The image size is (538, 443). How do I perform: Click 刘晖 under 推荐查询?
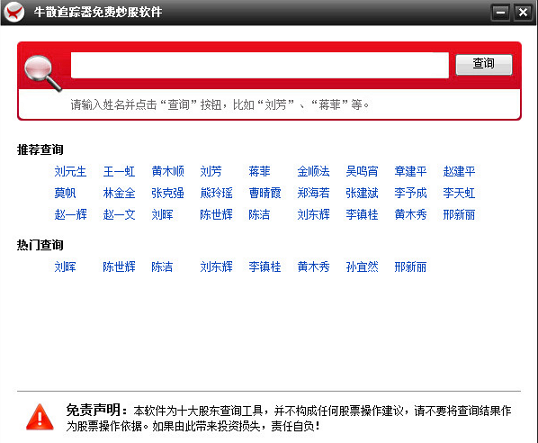162,215
